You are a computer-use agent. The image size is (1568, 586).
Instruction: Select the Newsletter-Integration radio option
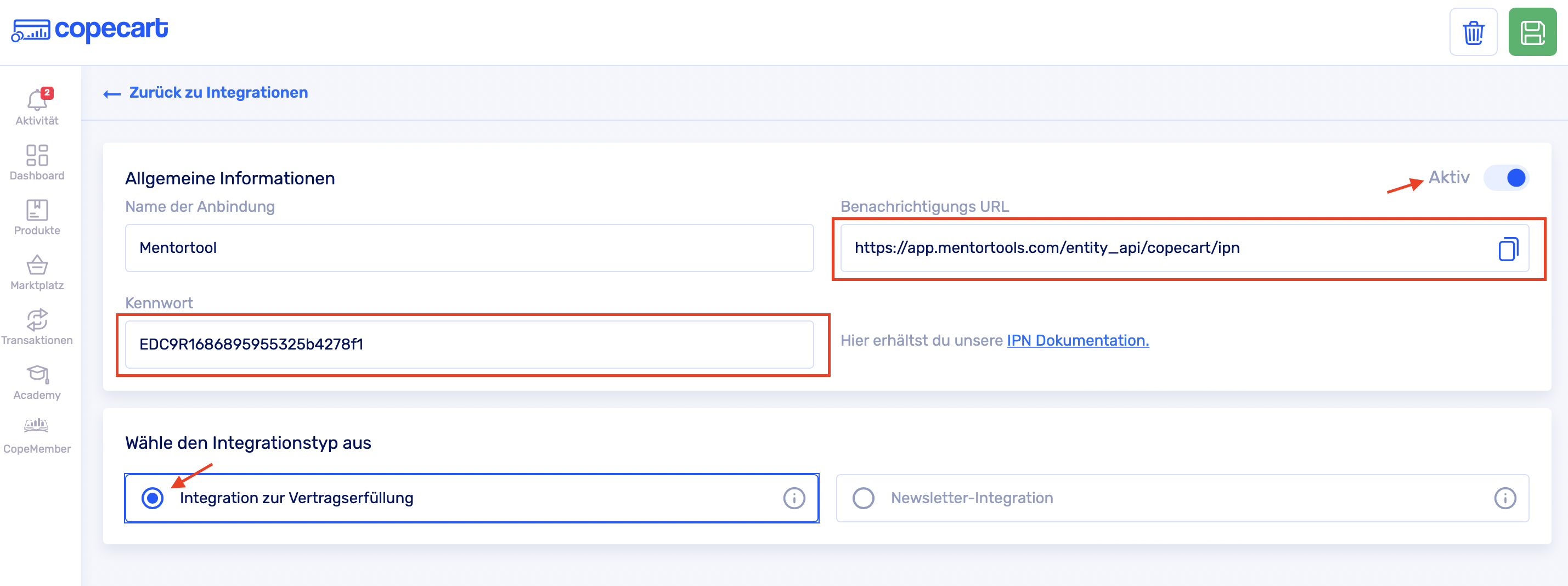(x=863, y=498)
